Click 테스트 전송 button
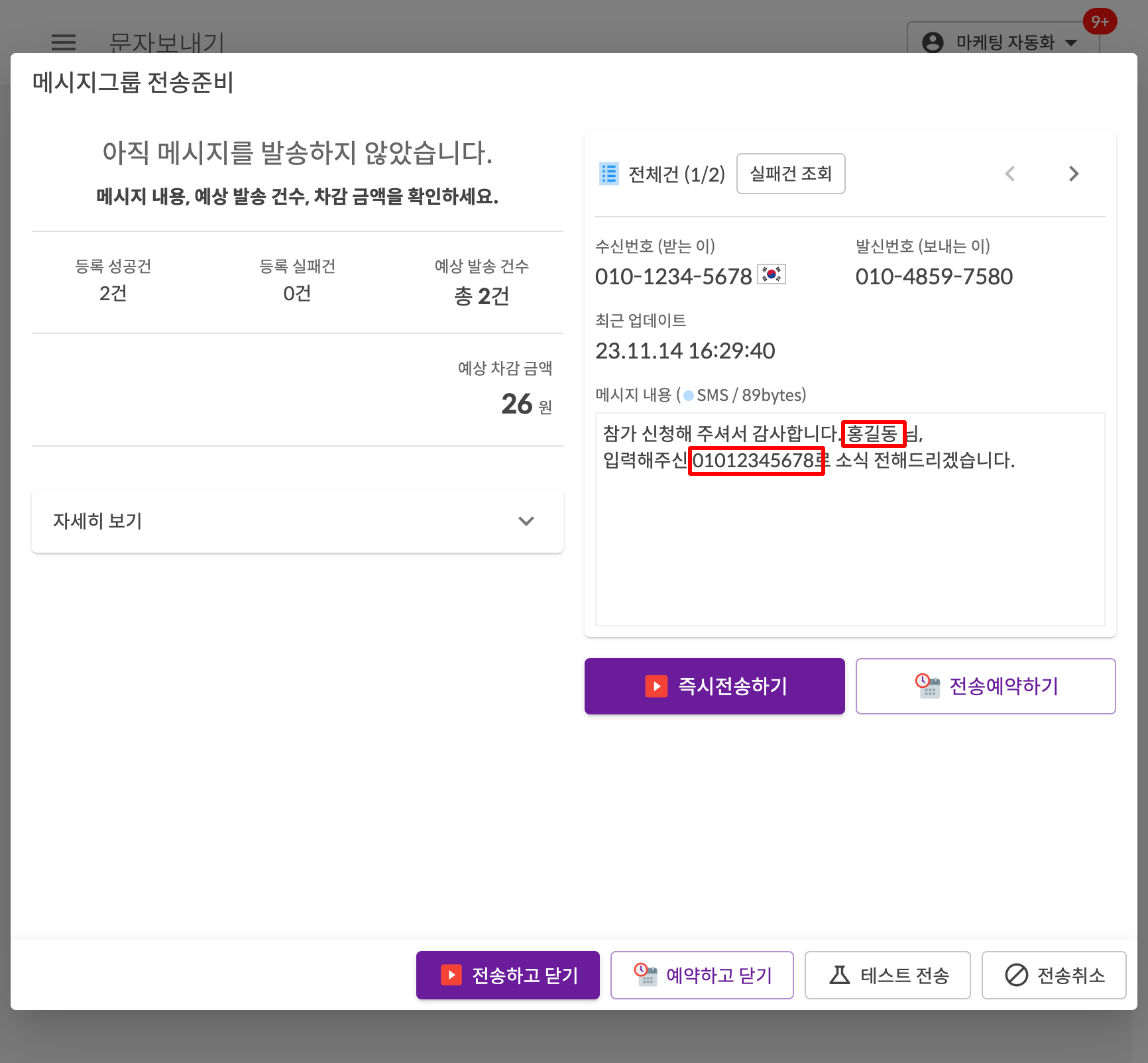Screen dimensions: 1148x1063 888,975
